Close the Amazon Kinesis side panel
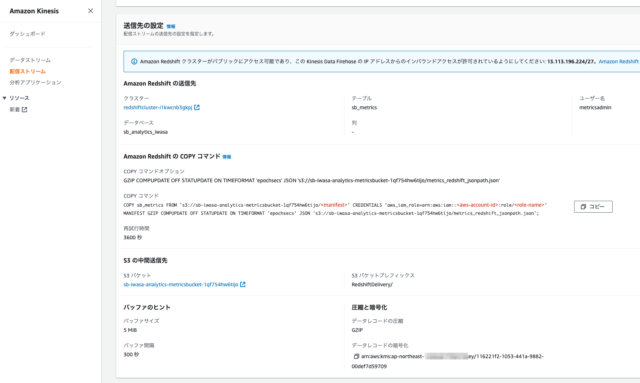 point(90,11)
